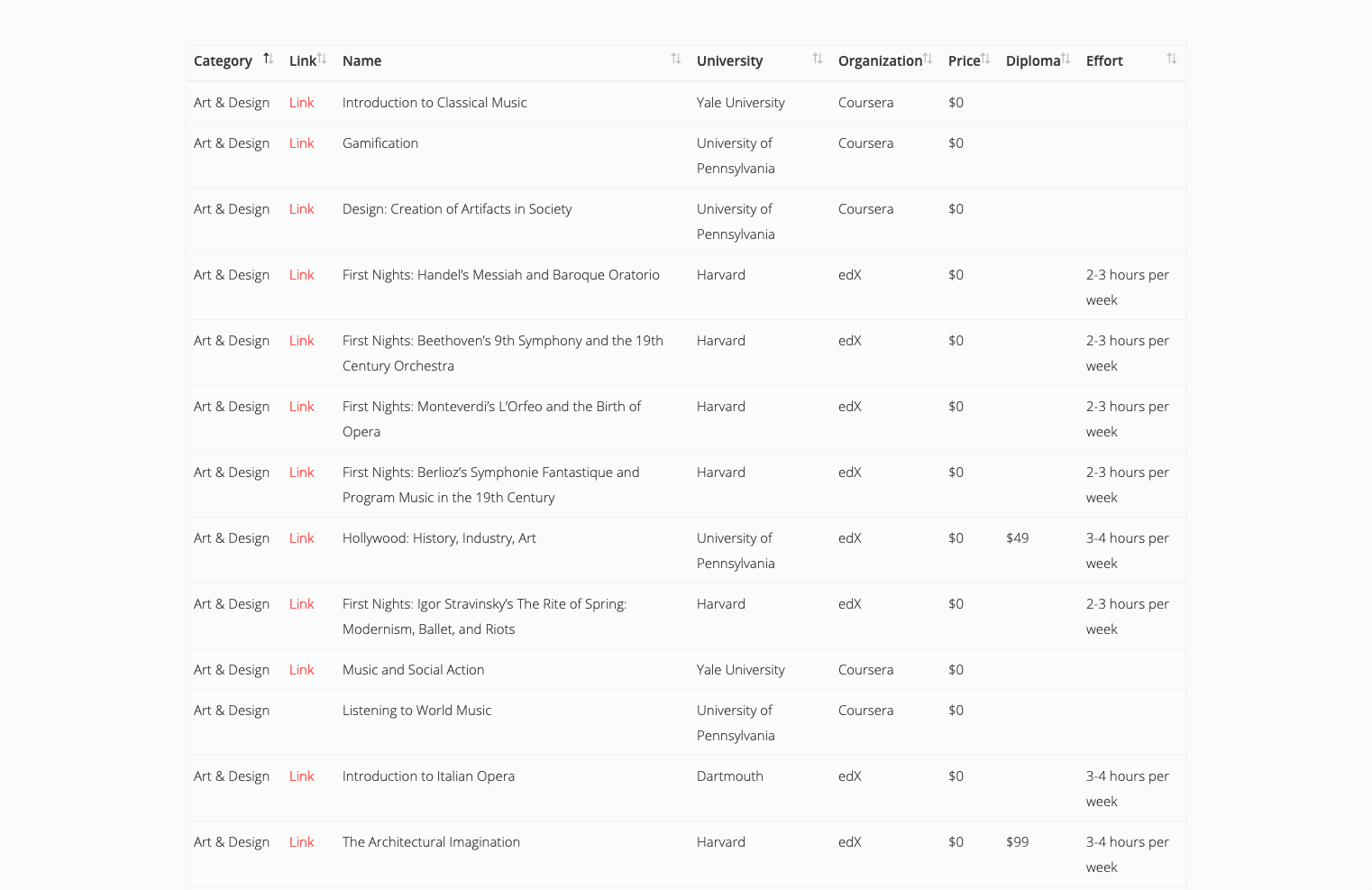Open link for Introduction to Italian Opera

301,776
